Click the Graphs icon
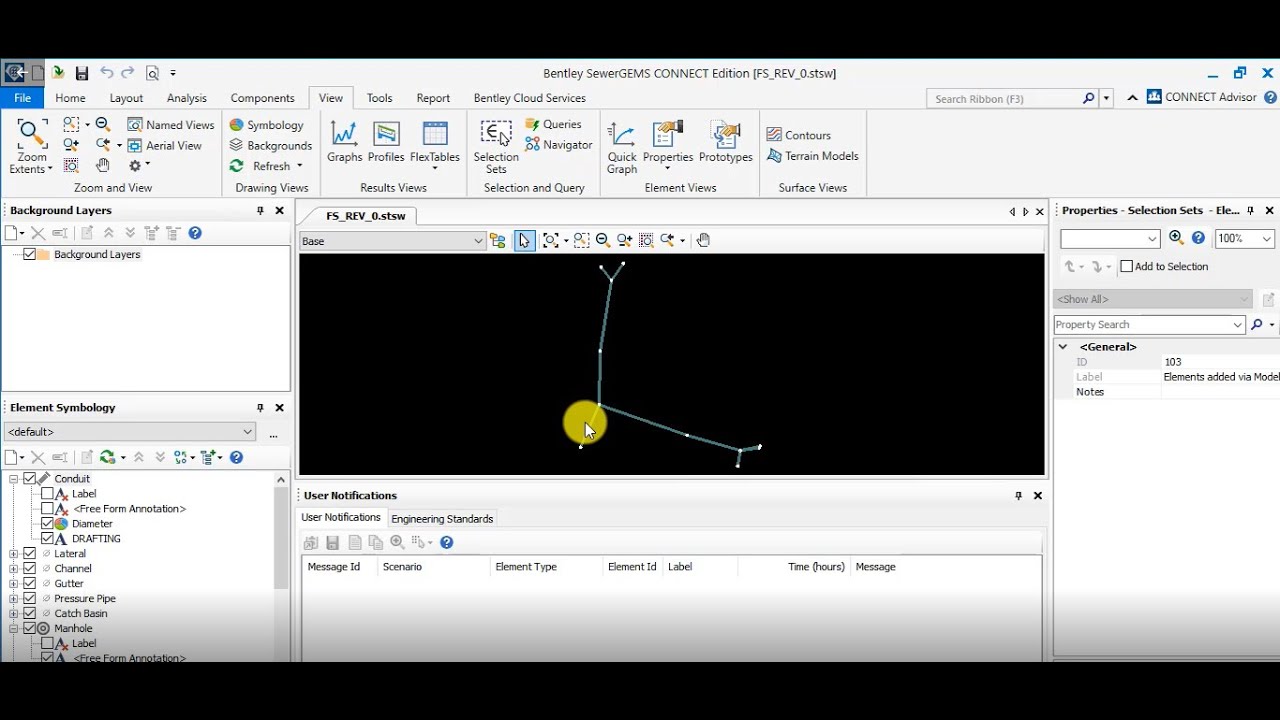1280x720 pixels. [x=344, y=141]
